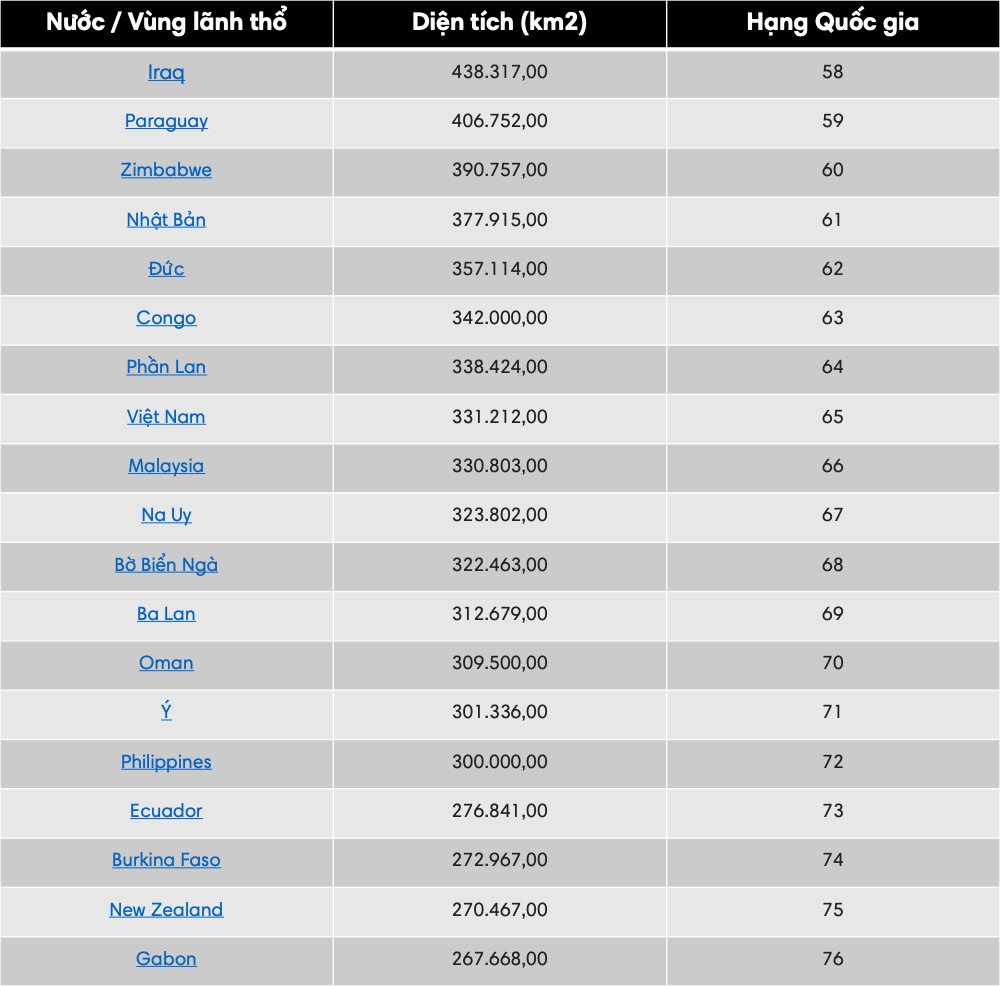Click the Zimbabwe hyperlink

(x=166, y=170)
